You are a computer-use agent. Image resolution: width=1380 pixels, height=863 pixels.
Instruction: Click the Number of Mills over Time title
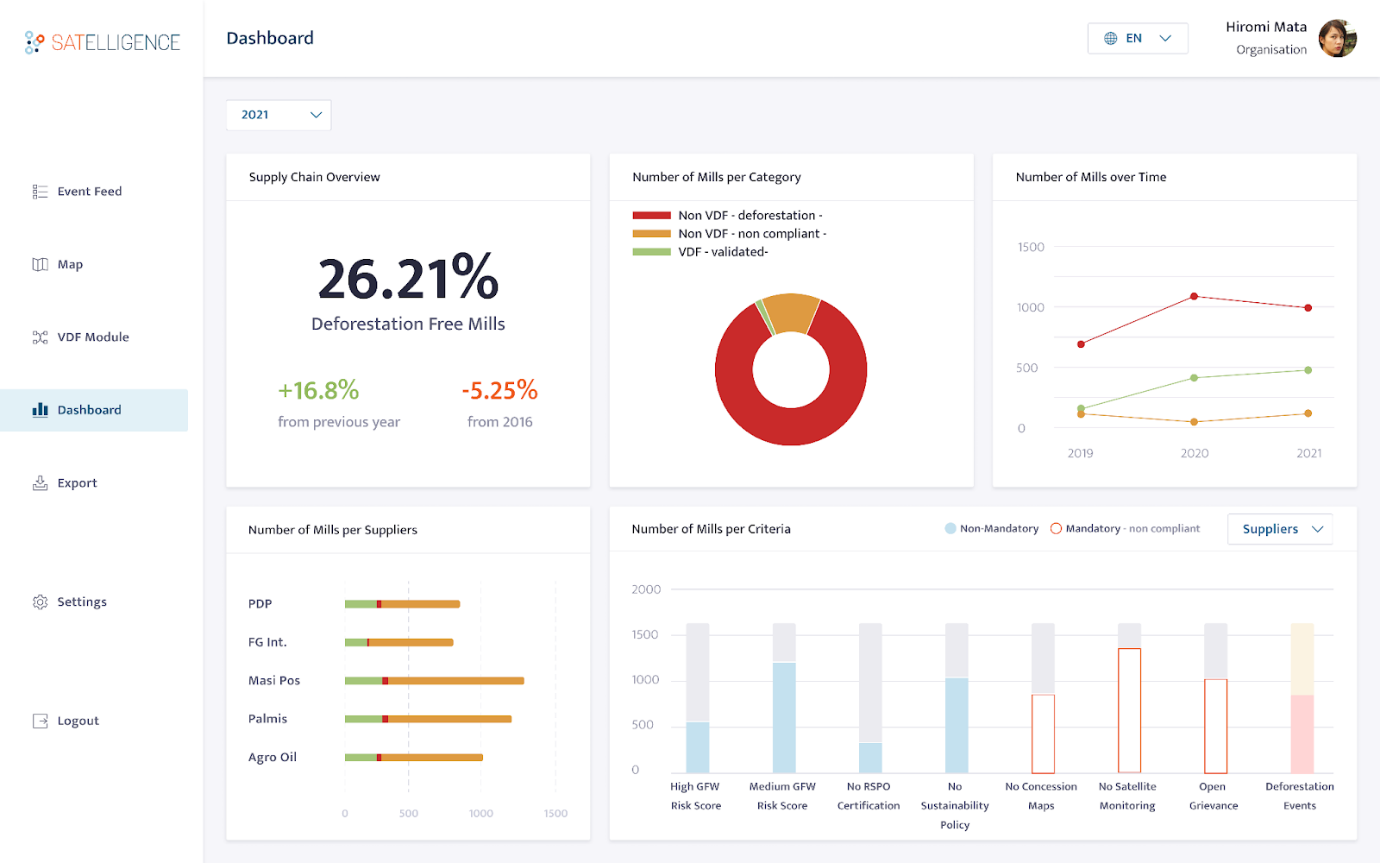[x=1091, y=177]
